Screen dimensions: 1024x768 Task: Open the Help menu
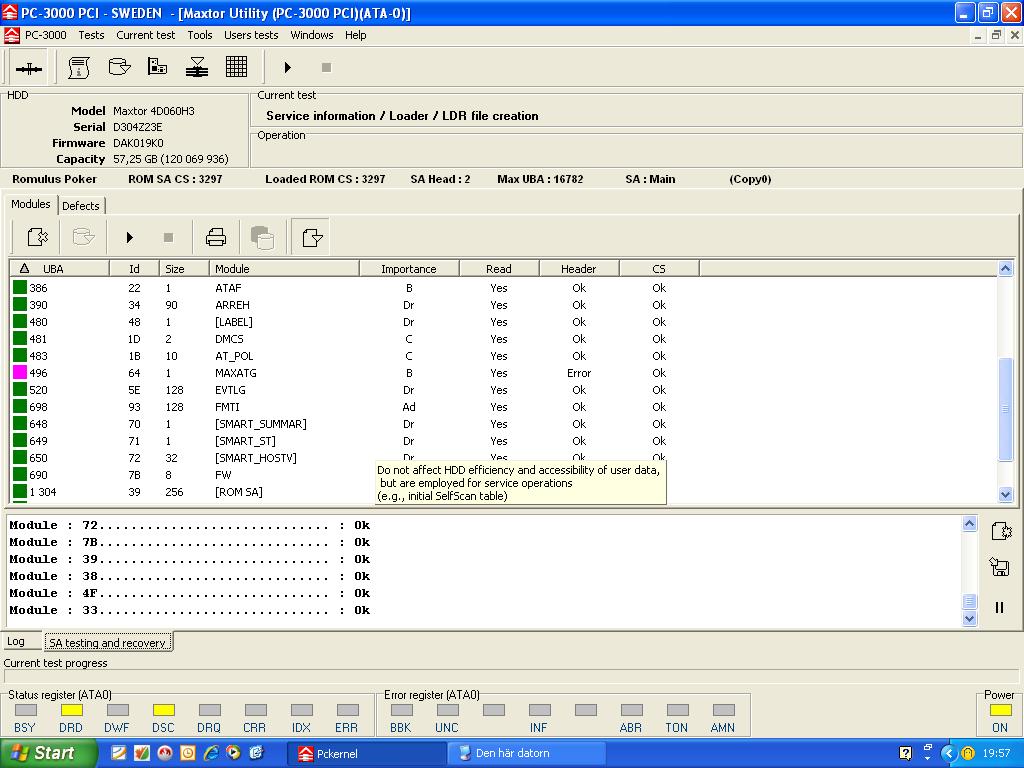[355, 35]
